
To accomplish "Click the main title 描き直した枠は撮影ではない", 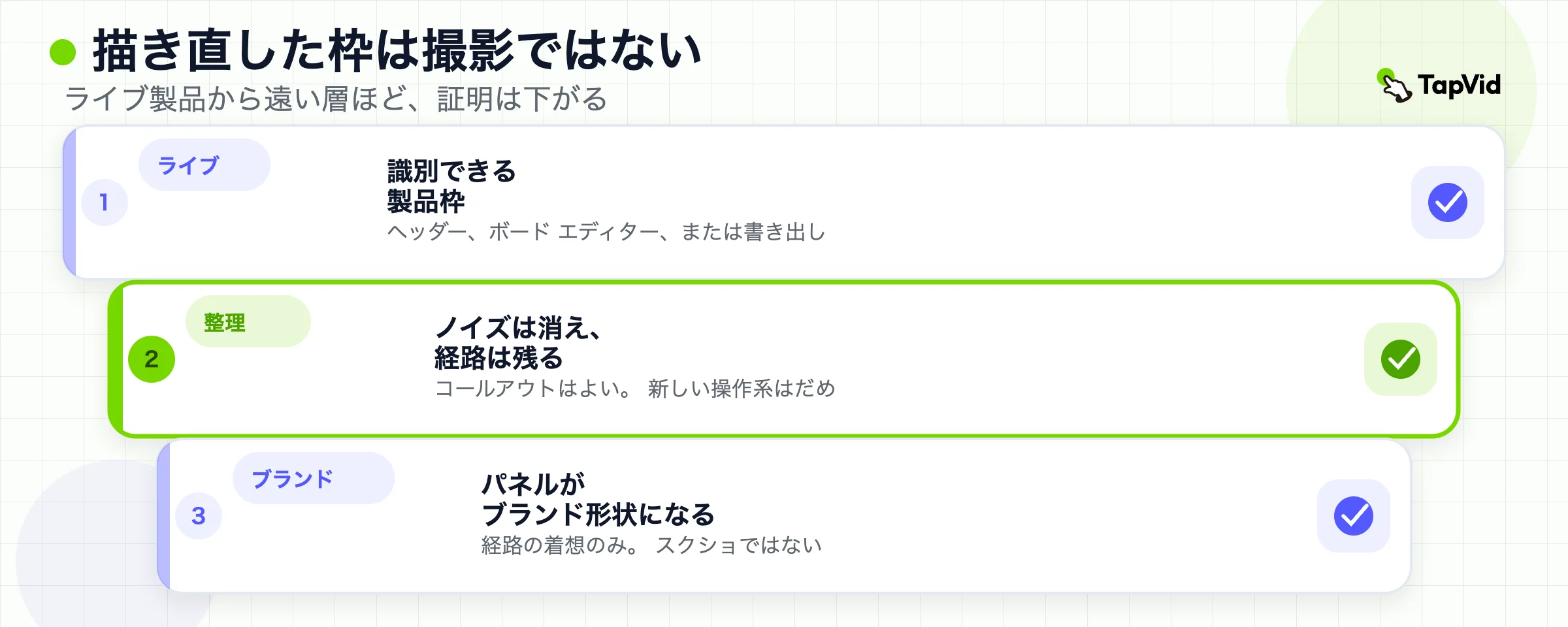I will [397, 50].
